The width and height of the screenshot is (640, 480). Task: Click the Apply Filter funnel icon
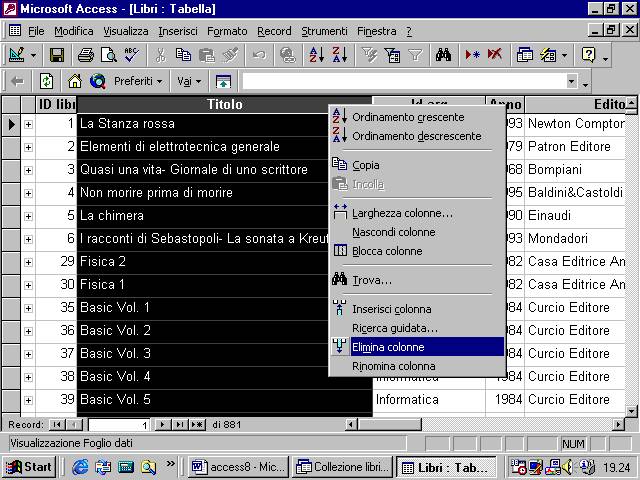tap(415, 55)
